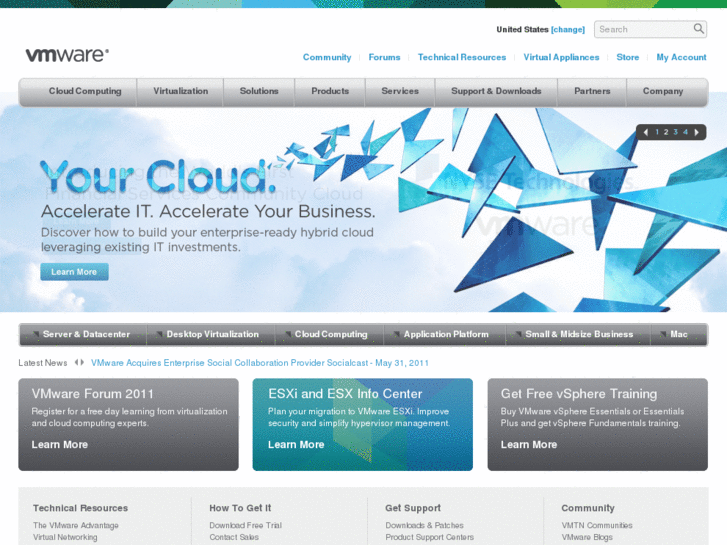Expand the Desktop Virtualization tab
Screen dimensions: 727x545
(211, 334)
